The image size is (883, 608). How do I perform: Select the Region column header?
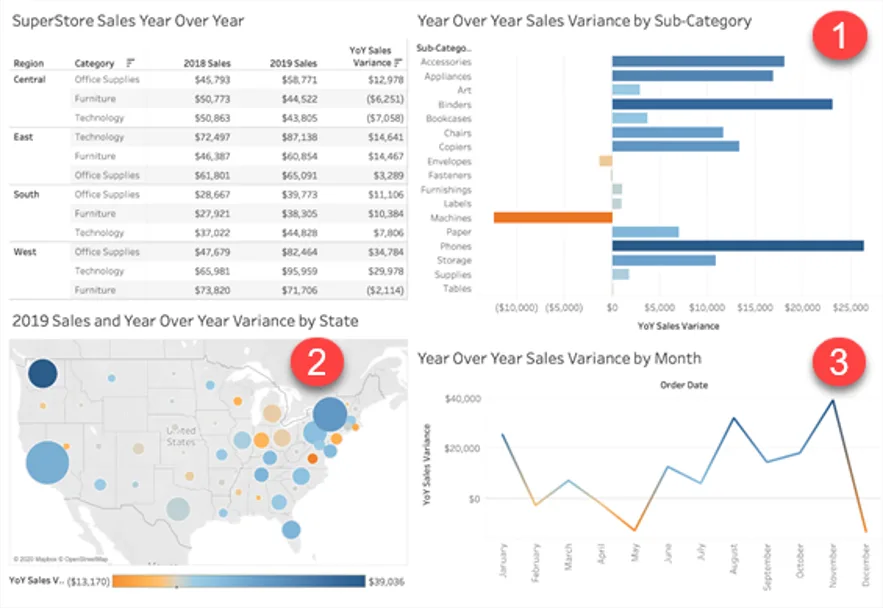(x=29, y=63)
